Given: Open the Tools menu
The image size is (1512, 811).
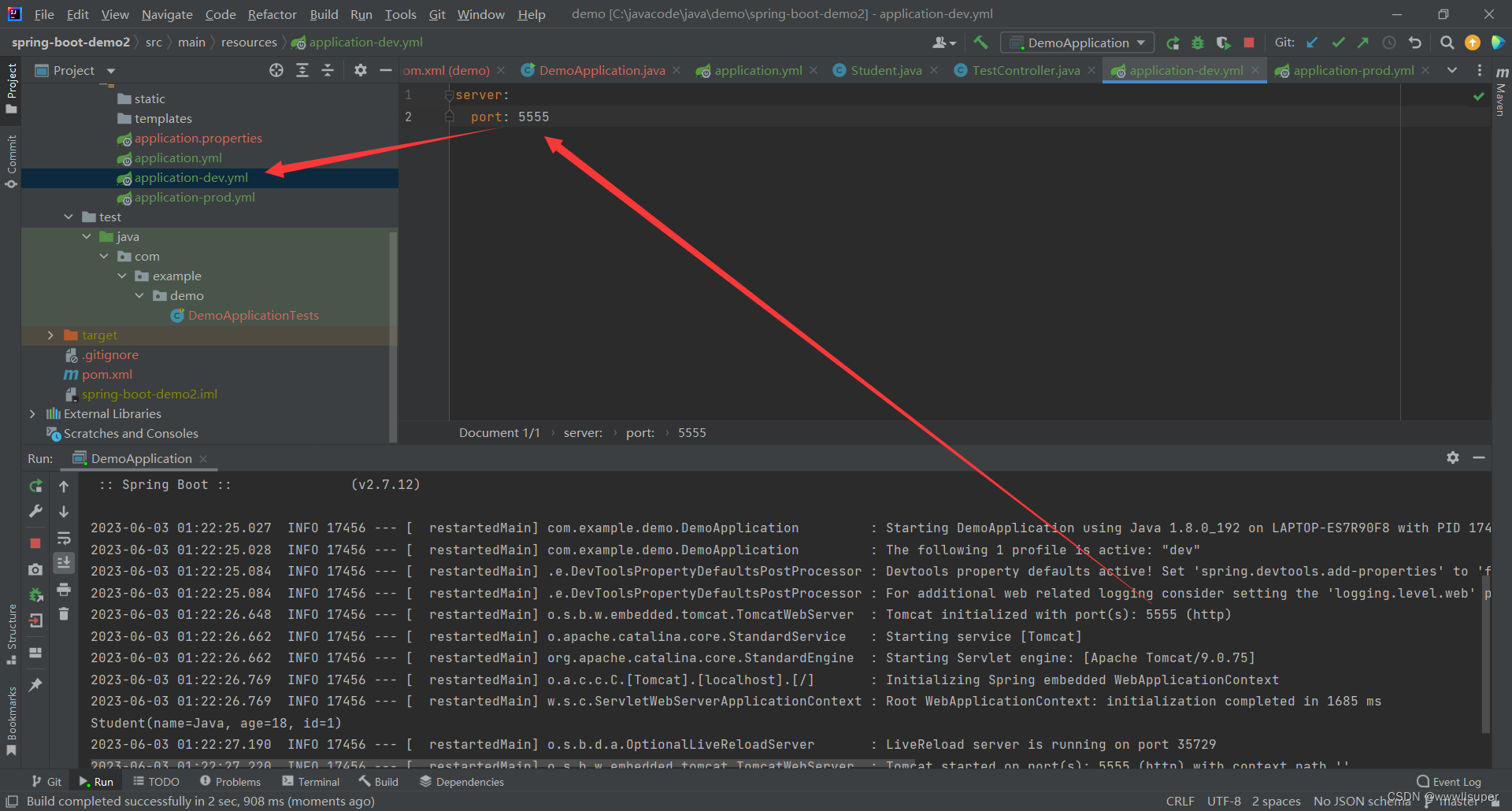Looking at the screenshot, I should tap(400, 14).
